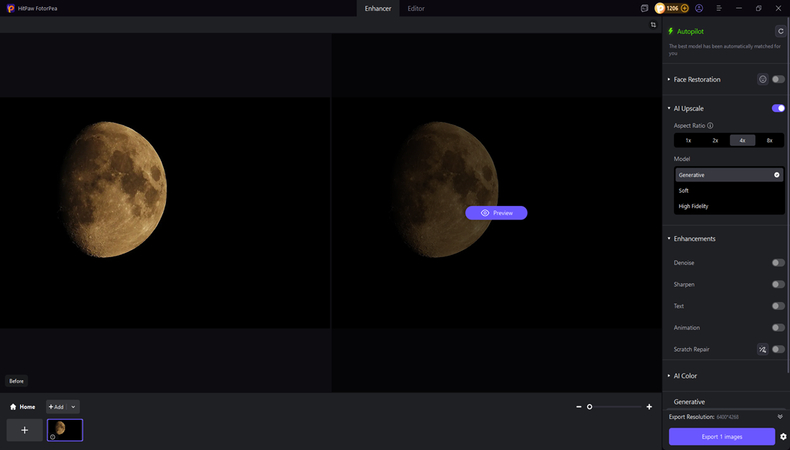The width and height of the screenshot is (790, 450).
Task: Click the Autopilot refresh icon
Action: (x=779, y=31)
